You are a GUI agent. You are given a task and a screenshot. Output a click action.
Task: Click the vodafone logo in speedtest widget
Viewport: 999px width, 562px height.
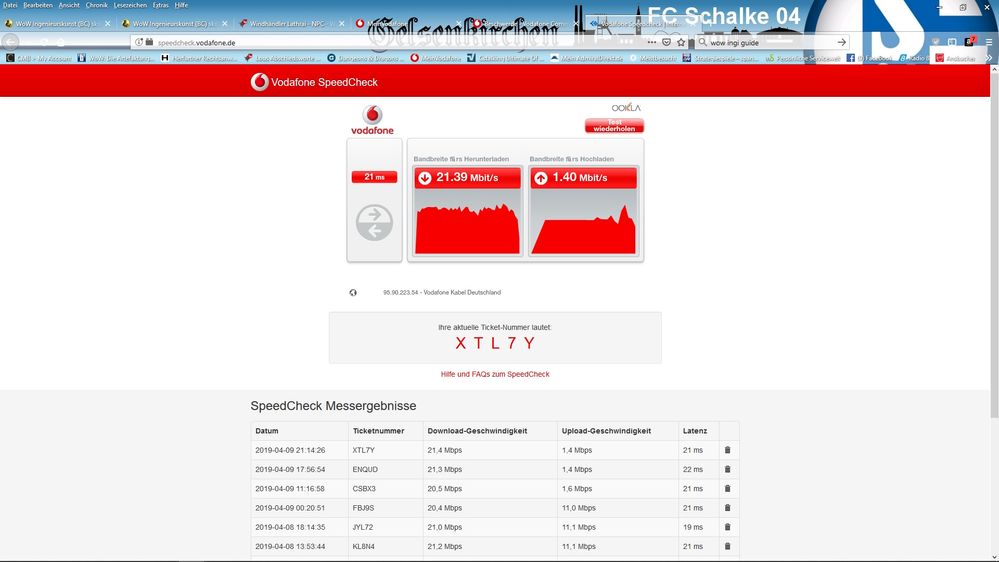pyautogui.click(x=372, y=120)
